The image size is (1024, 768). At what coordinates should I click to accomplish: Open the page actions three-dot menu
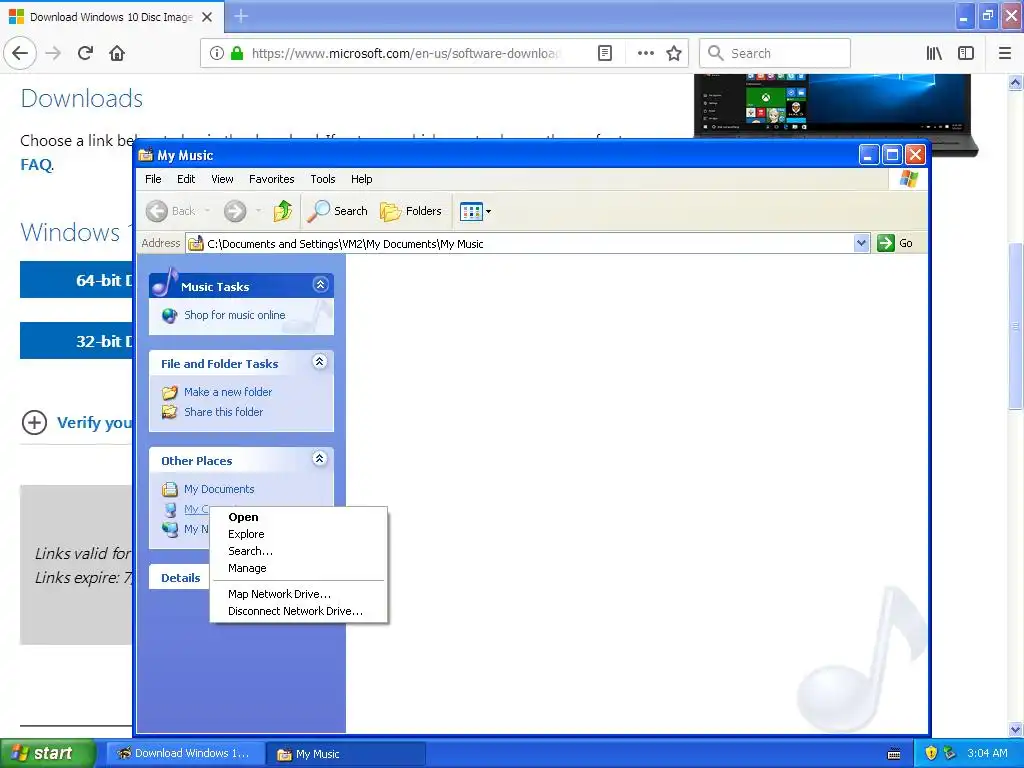coord(646,53)
